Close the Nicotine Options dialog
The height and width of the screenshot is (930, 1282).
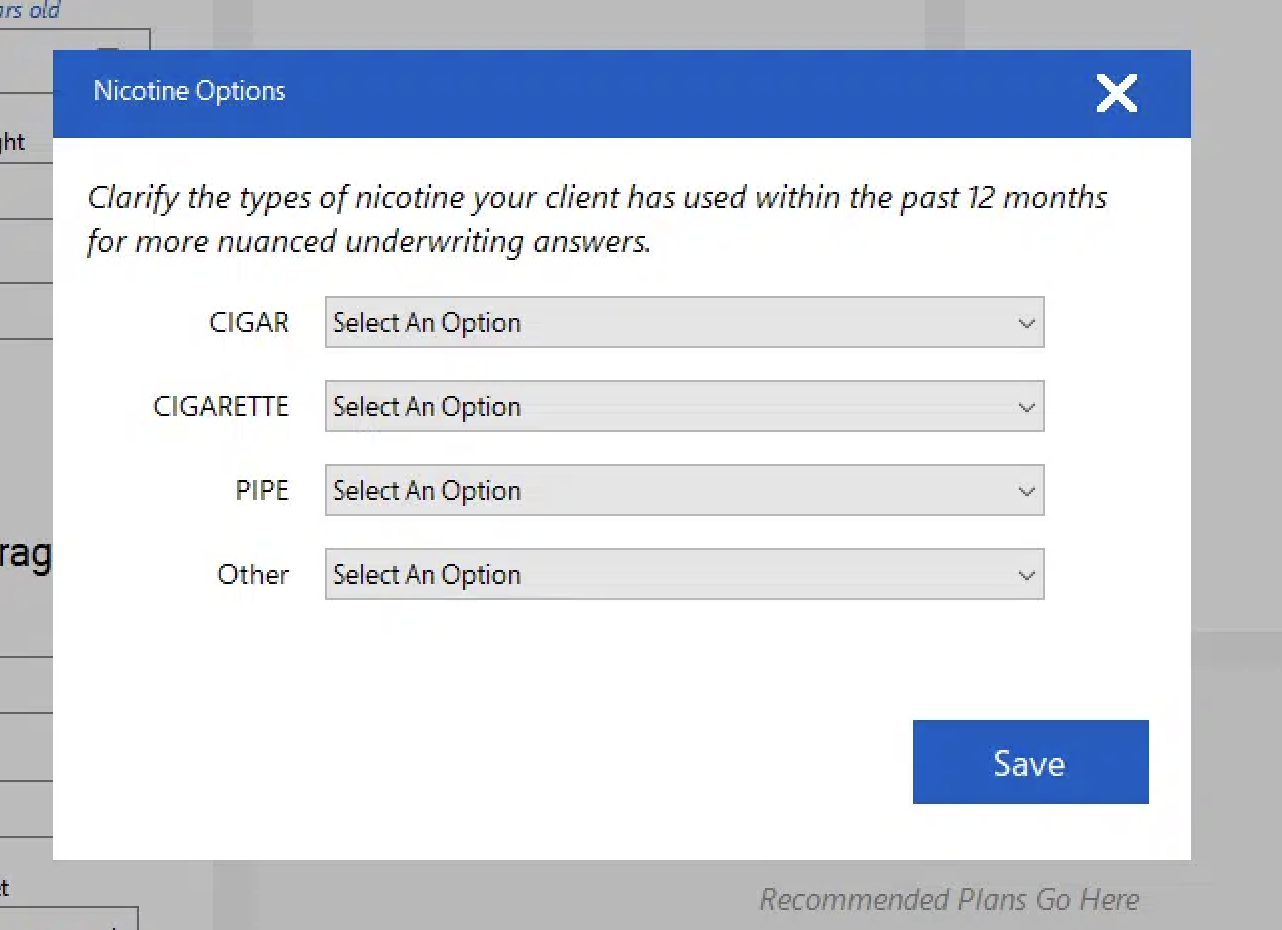click(1116, 94)
